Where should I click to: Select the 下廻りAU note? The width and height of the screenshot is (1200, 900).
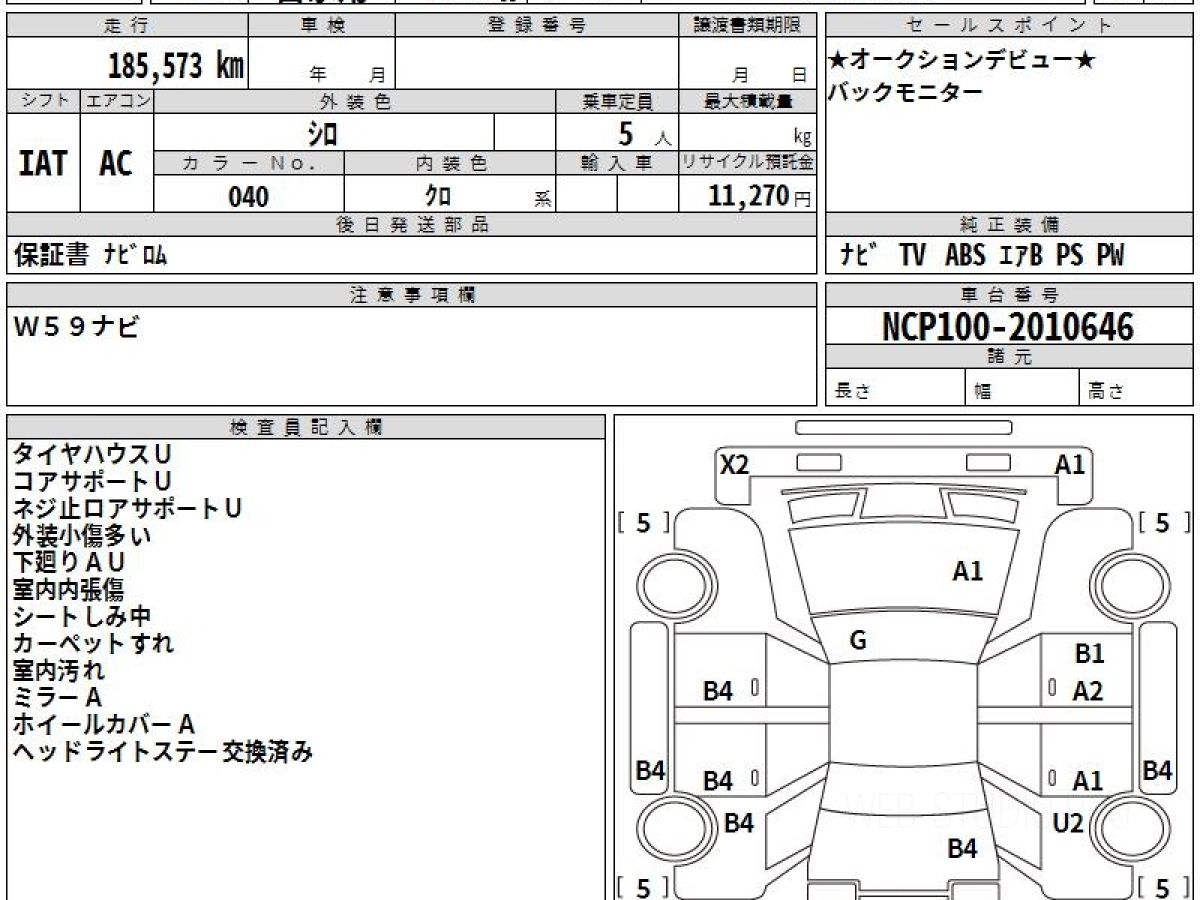[69, 562]
